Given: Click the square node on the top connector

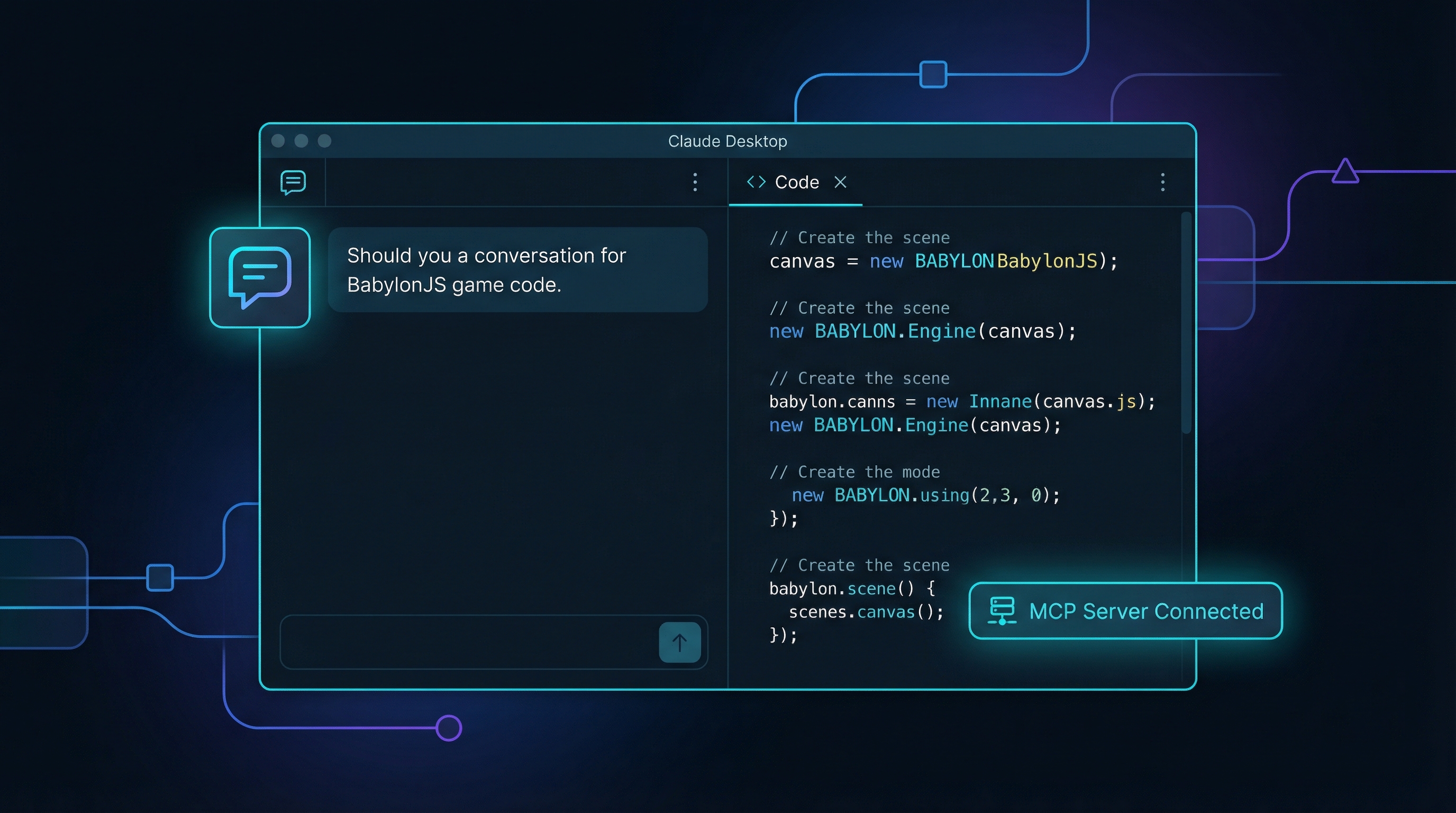Looking at the screenshot, I should [x=933, y=75].
